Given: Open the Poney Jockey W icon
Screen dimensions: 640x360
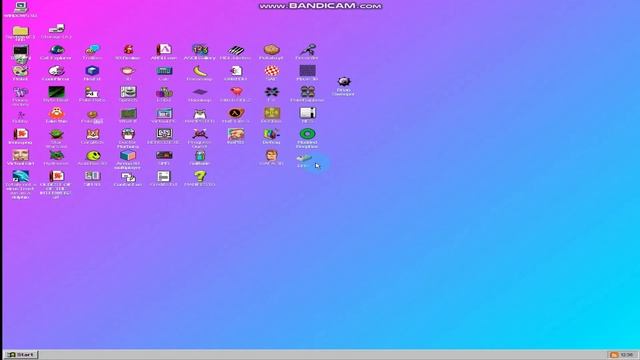Looking at the screenshot, I should [20, 92].
